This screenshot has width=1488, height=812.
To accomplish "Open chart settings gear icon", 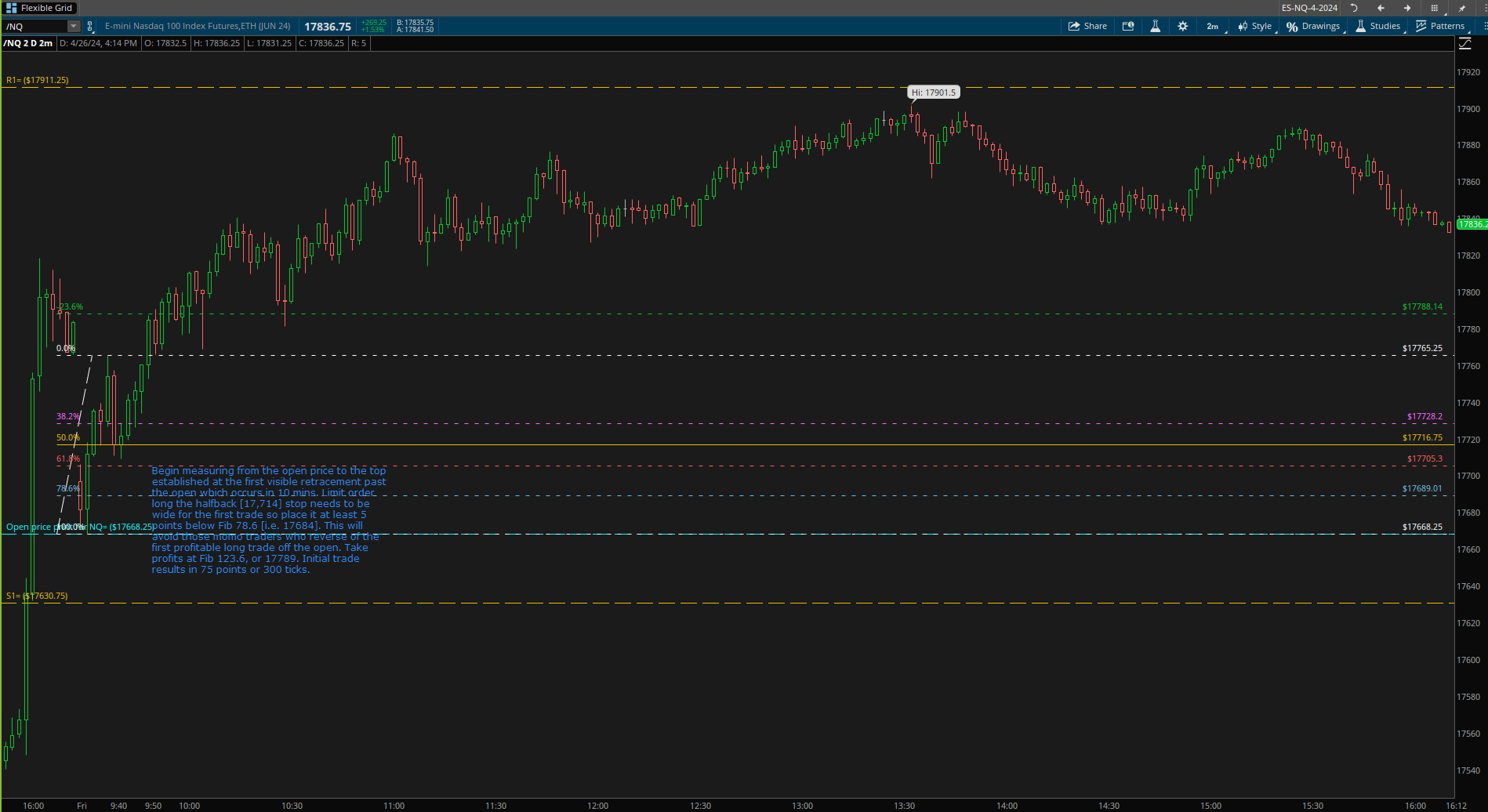I will 1182,26.
